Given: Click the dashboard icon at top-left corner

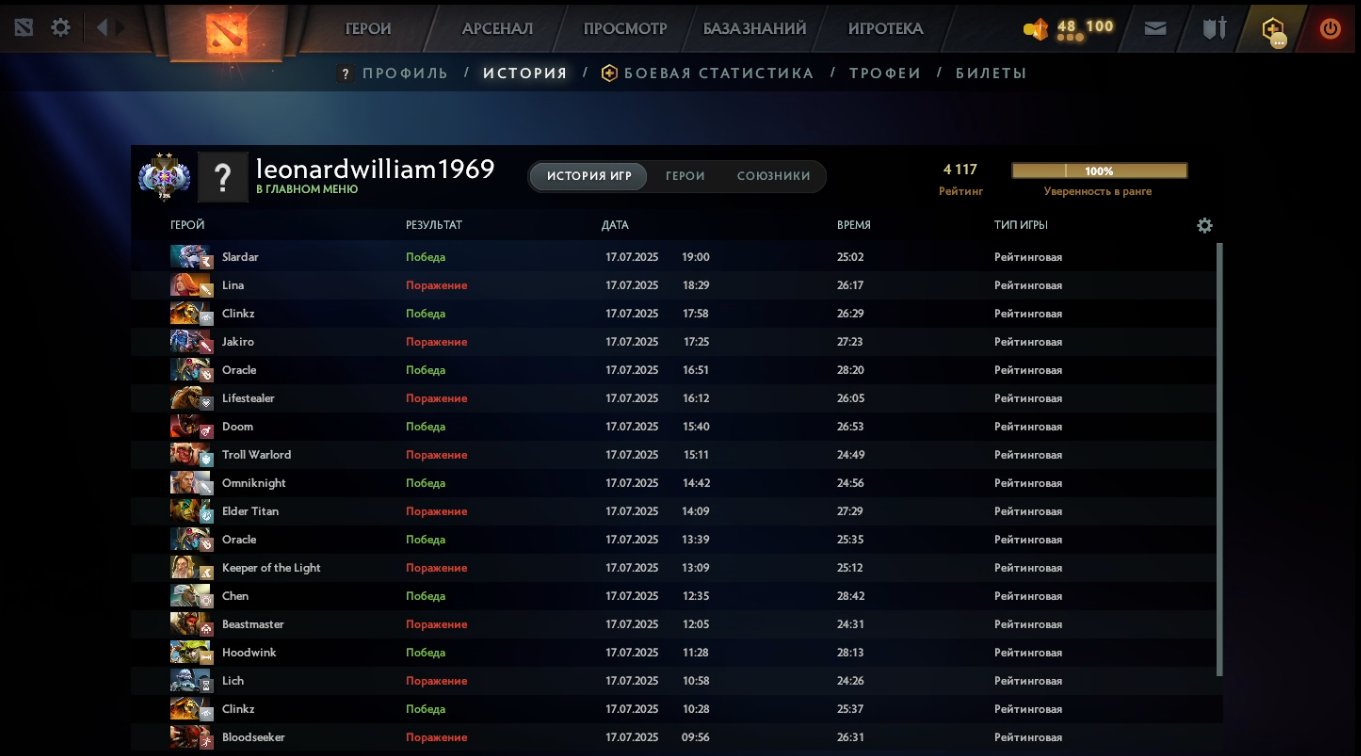Looking at the screenshot, I should point(23,28).
